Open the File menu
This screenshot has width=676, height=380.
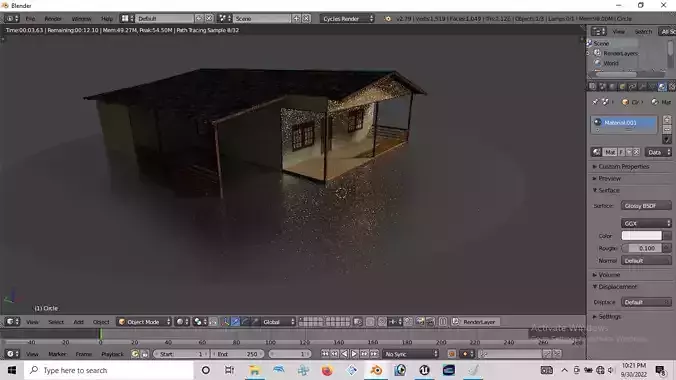(x=30, y=19)
